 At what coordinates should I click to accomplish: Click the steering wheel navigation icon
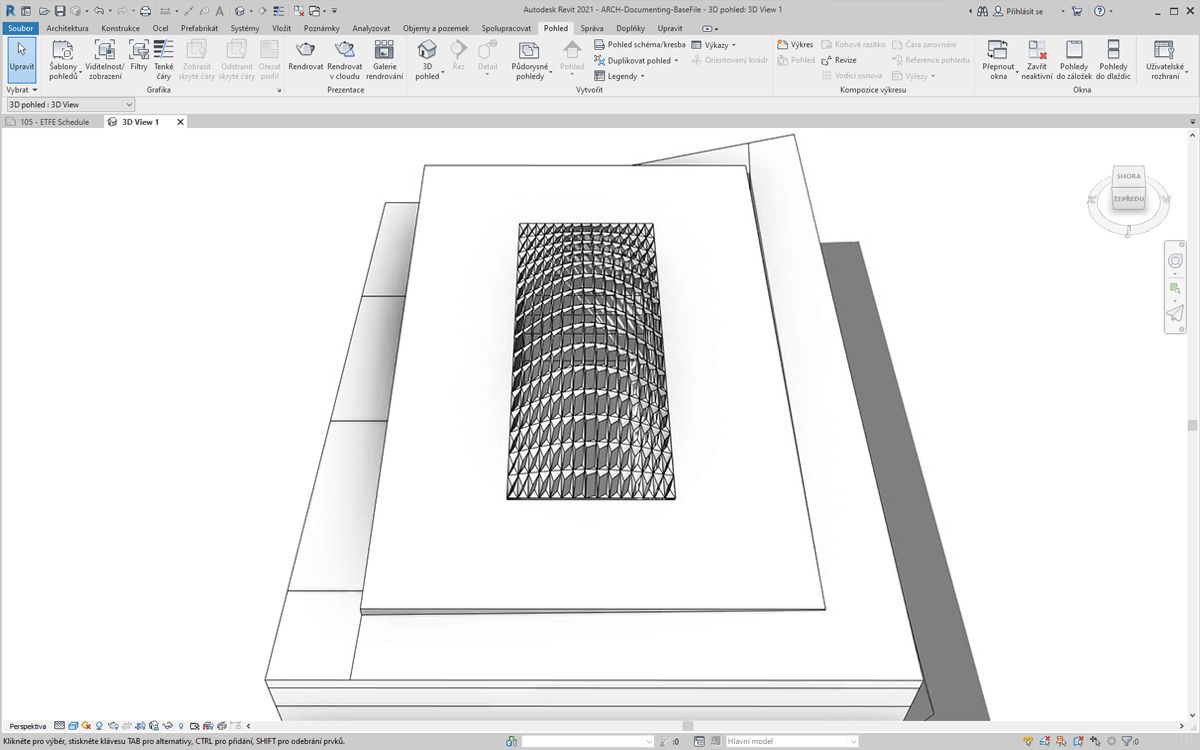pos(1175,261)
